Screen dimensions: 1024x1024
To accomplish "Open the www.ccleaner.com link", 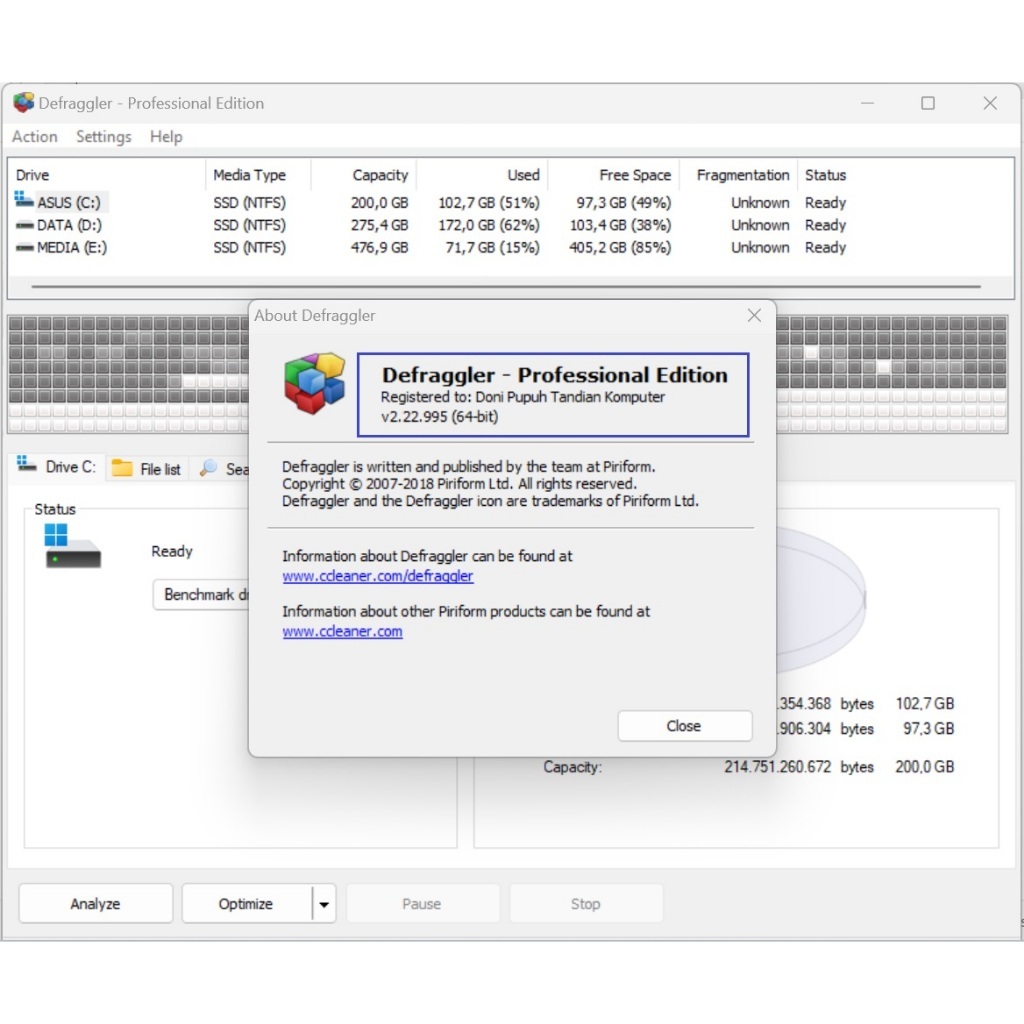I will pyautogui.click(x=342, y=632).
